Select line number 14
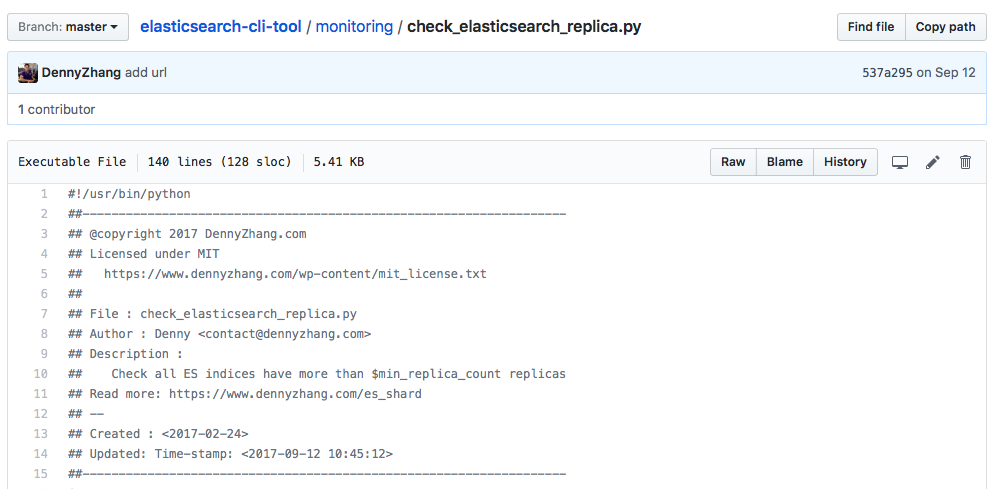This screenshot has width=988, height=489. (40, 454)
